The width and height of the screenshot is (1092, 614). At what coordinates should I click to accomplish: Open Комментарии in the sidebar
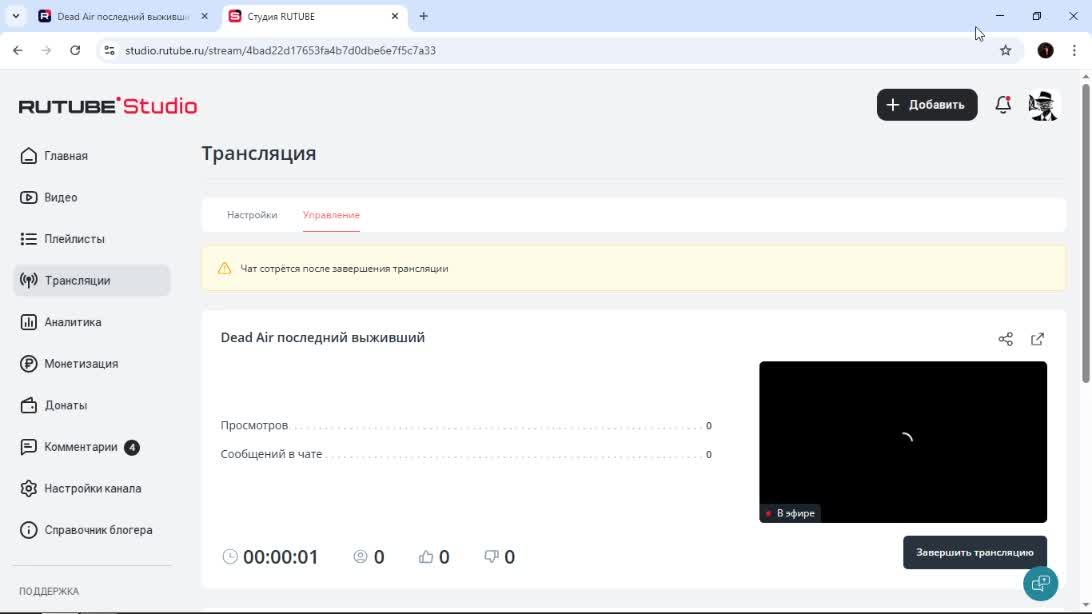click(91, 447)
